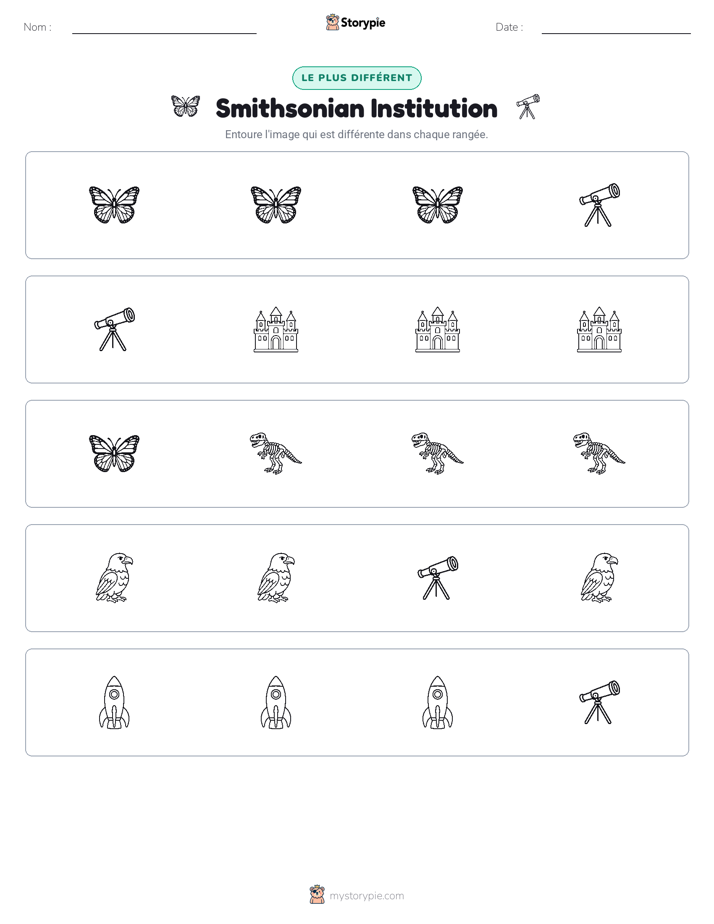Select the middle T-rex skeleton in the dinosaur row
This screenshot has height=924, width=714.
pyautogui.click(x=438, y=453)
